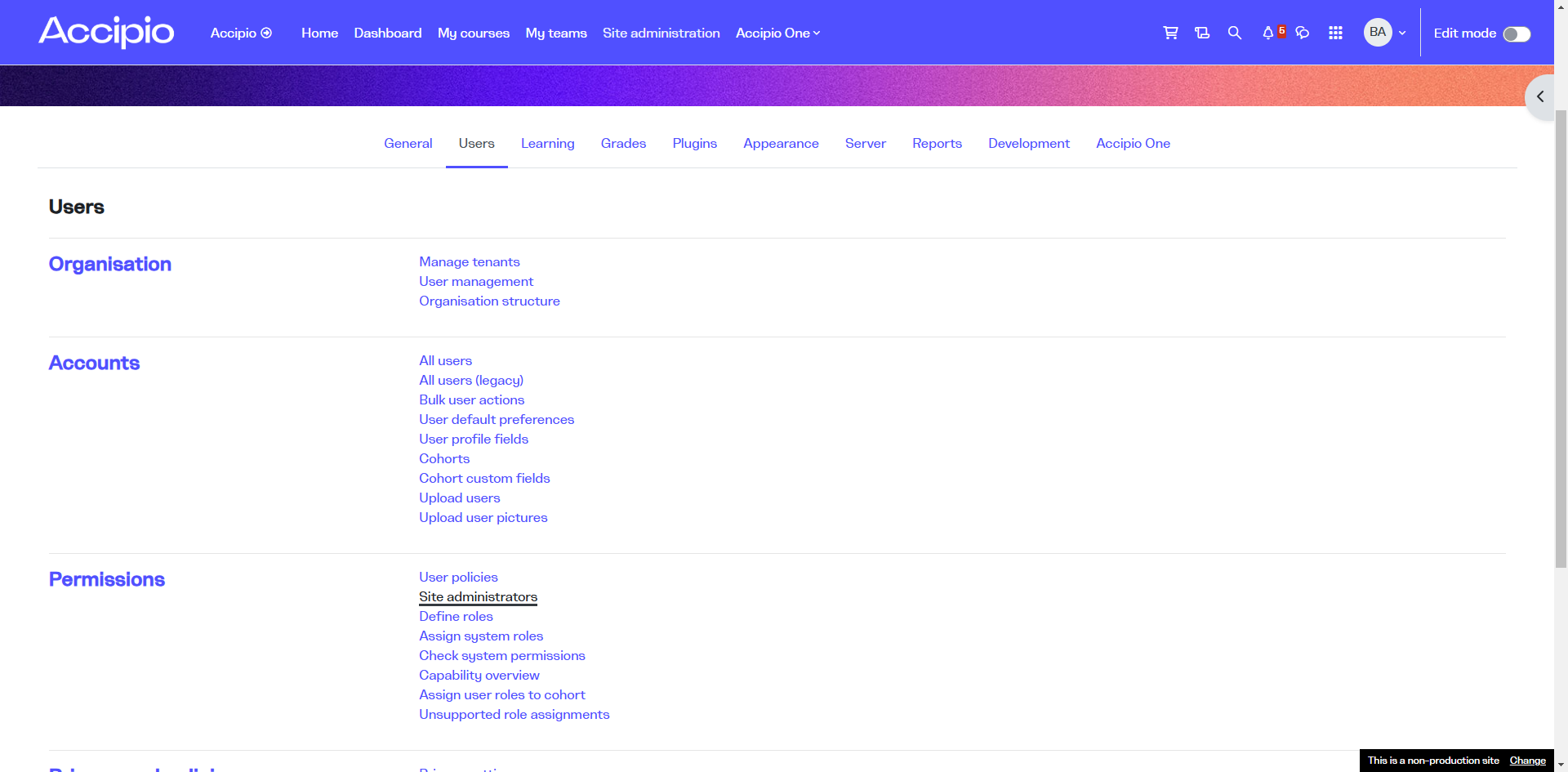Switch to the Plugins tab

pyautogui.click(x=695, y=143)
